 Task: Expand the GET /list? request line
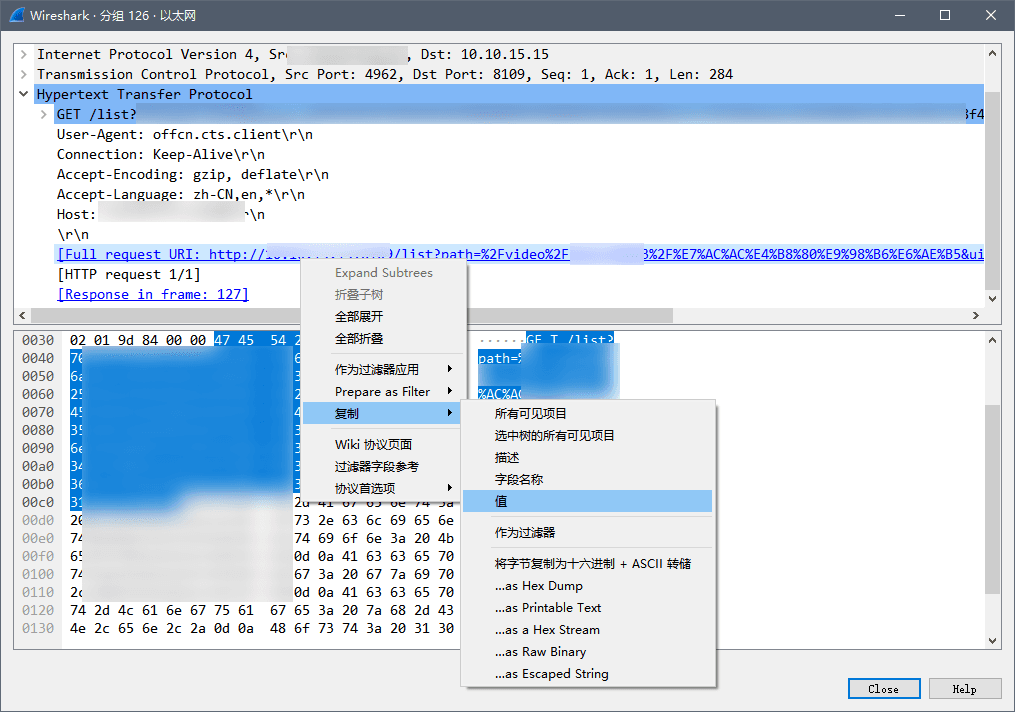tap(43, 115)
